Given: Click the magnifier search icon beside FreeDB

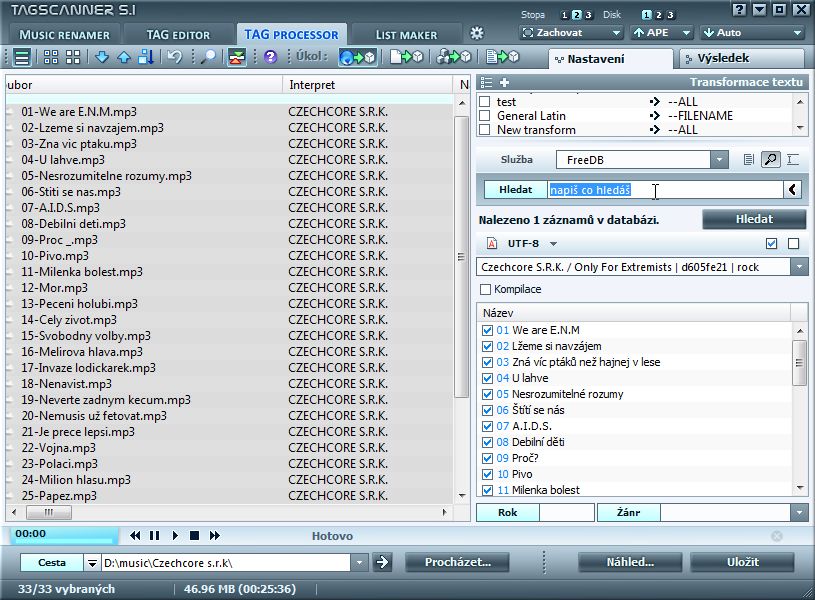Looking at the screenshot, I should pos(771,160).
